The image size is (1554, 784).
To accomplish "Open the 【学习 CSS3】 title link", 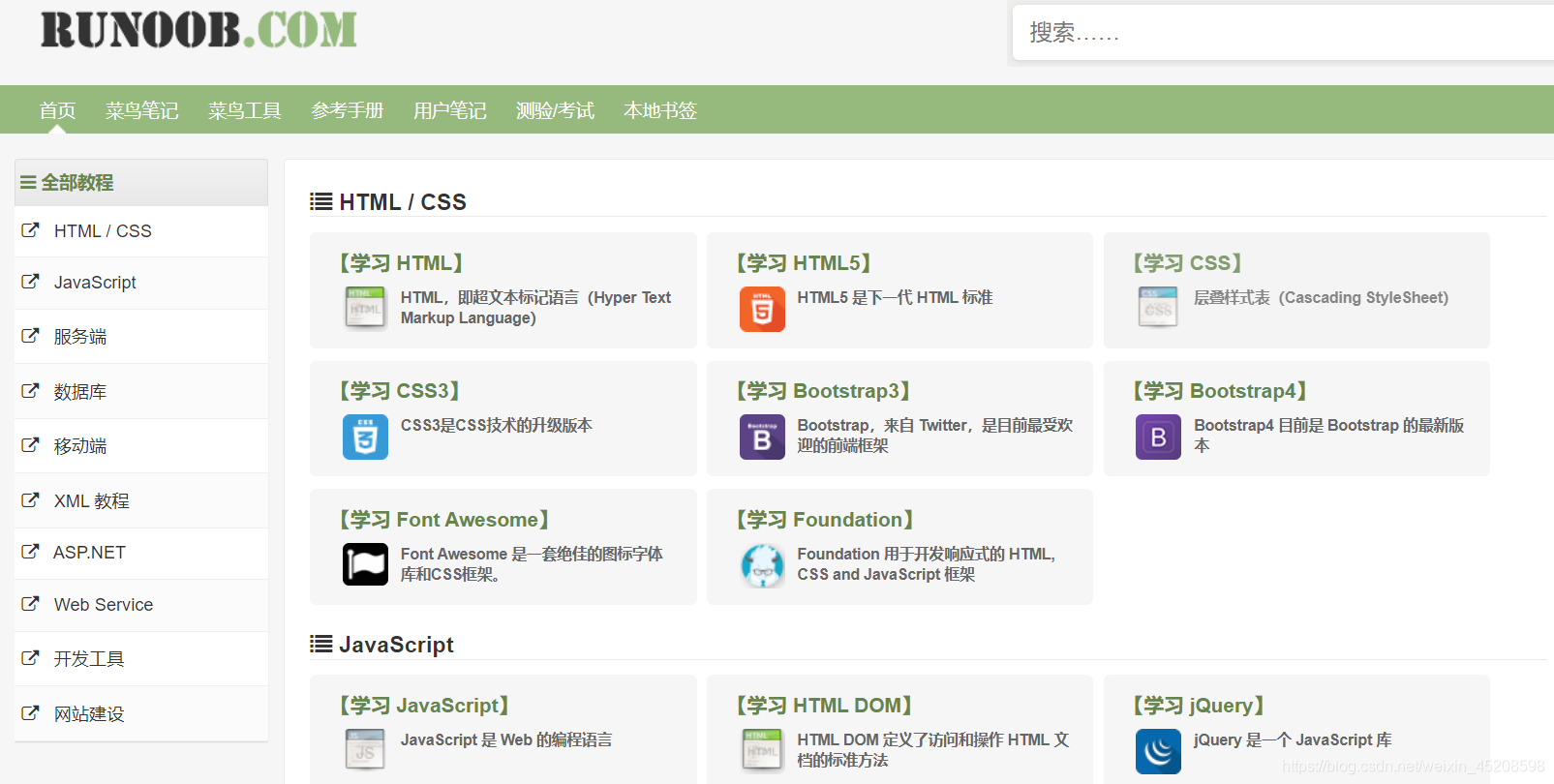I will (399, 390).
